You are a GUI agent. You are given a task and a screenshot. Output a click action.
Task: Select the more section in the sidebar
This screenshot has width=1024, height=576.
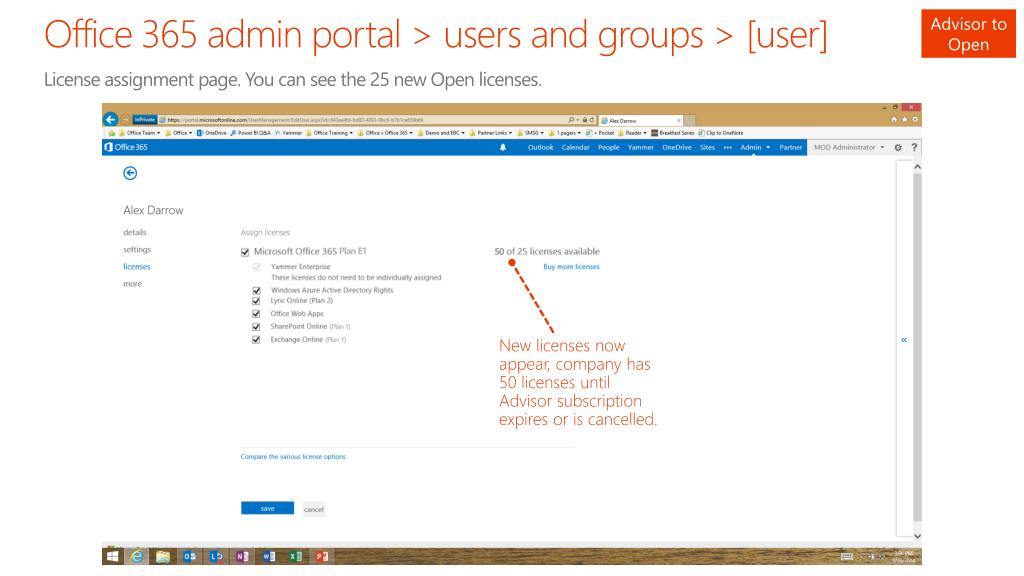click(x=132, y=283)
